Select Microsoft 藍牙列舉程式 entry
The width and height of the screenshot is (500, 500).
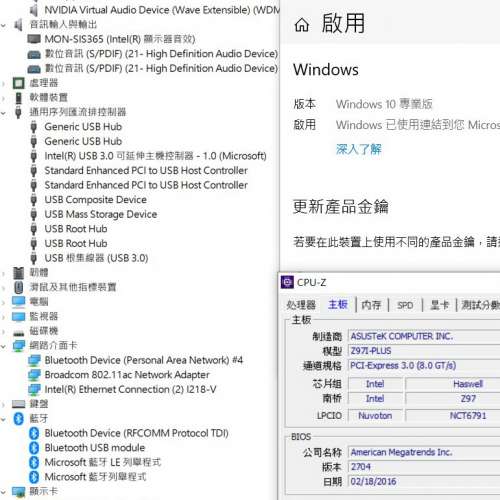pyautogui.click(x=95, y=477)
